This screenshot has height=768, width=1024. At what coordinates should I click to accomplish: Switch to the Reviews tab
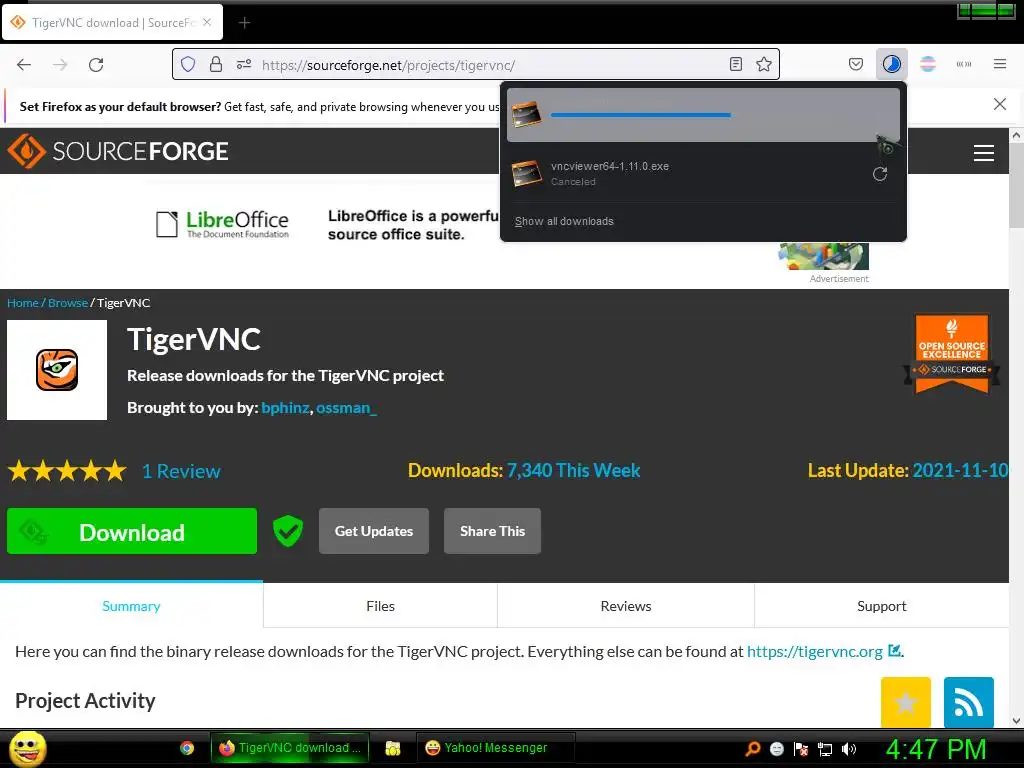click(626, 606)
